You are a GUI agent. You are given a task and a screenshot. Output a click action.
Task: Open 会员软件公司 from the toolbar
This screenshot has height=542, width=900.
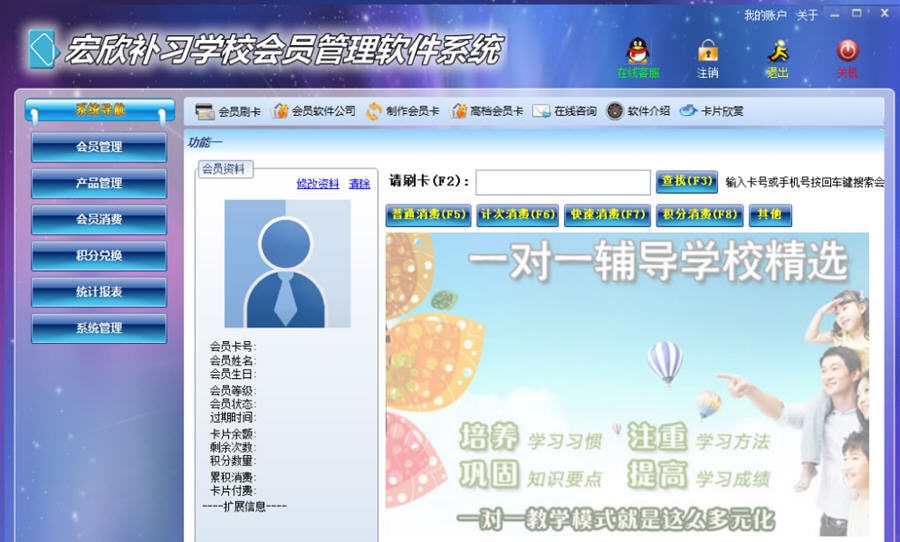click(314, 111)
